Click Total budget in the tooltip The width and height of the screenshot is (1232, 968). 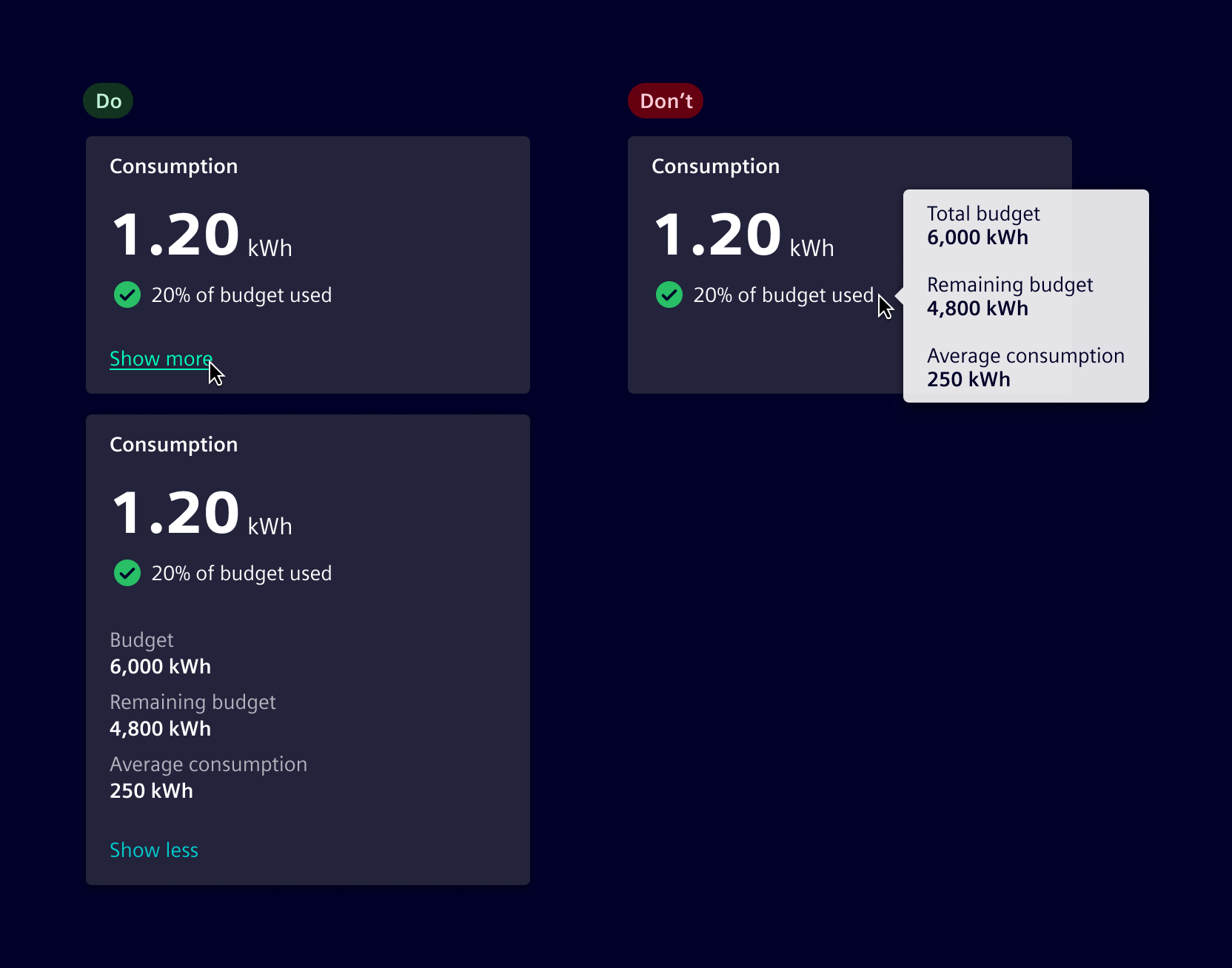click(x=983, y=225)
